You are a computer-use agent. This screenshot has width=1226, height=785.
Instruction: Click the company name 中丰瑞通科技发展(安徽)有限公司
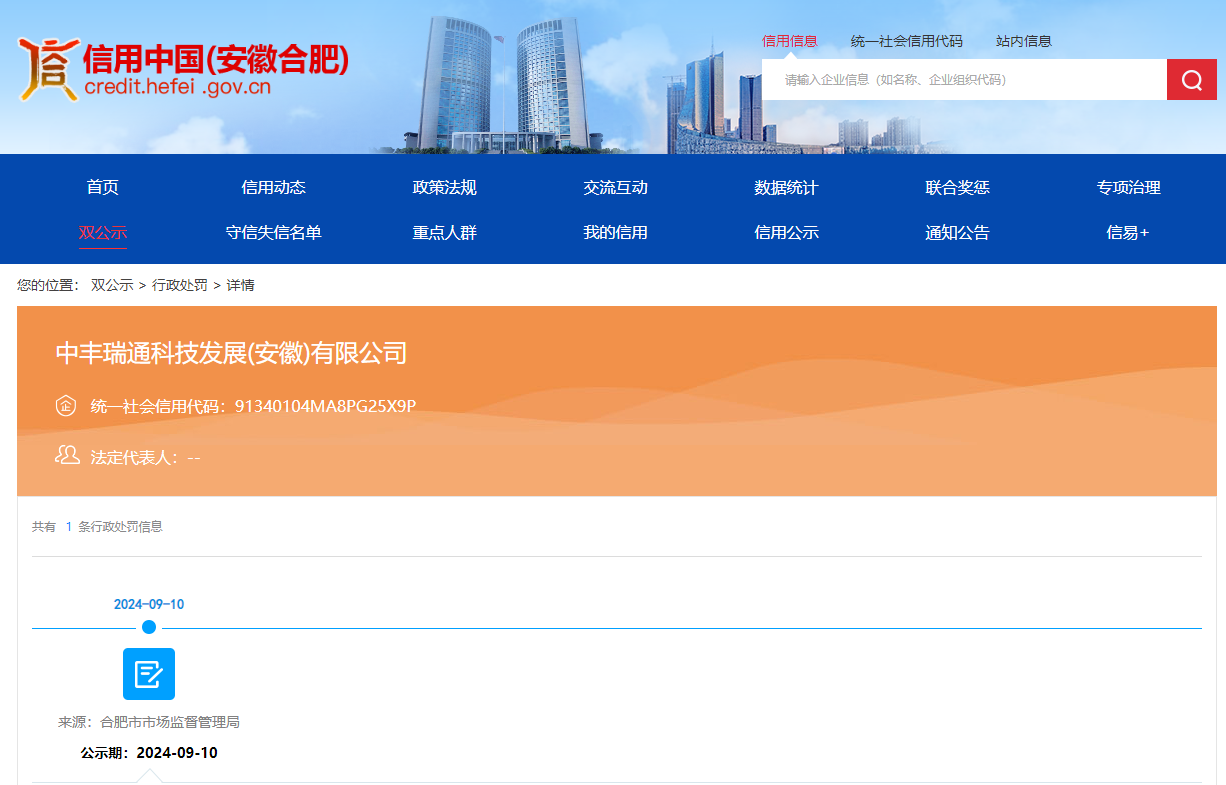[x=231, y=353]
